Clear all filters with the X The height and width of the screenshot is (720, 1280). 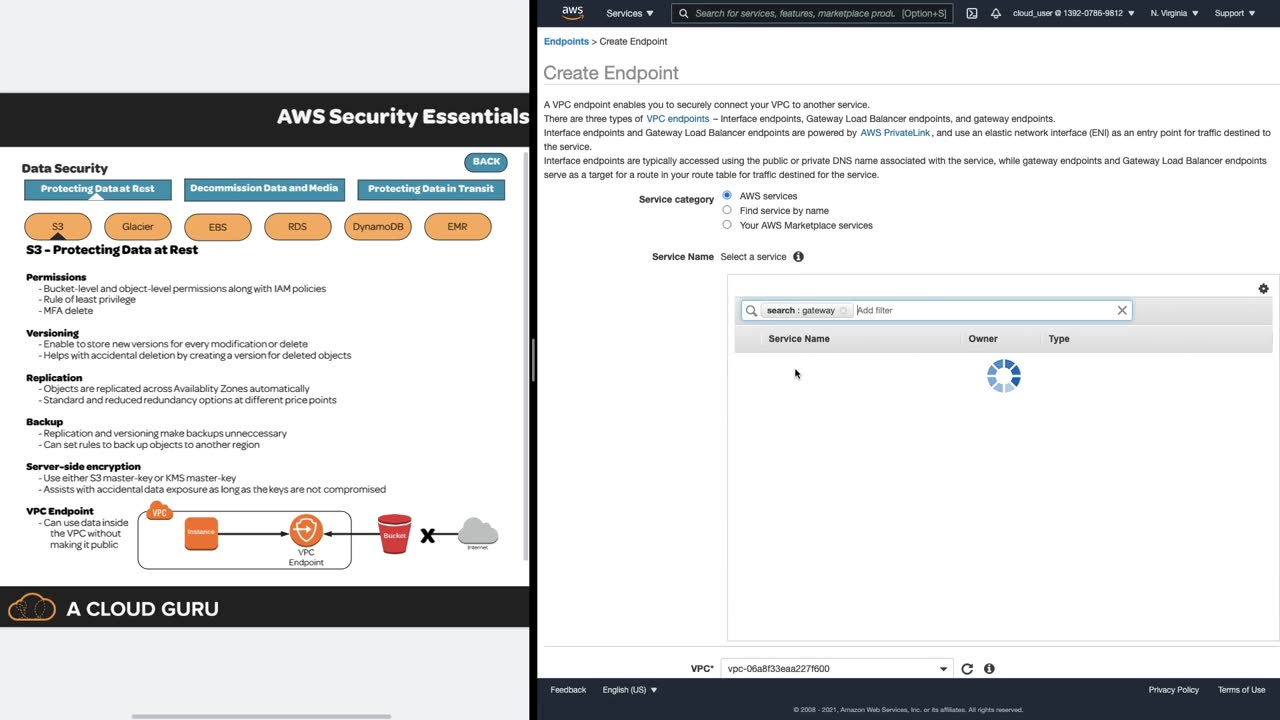tap(1122, 310)
